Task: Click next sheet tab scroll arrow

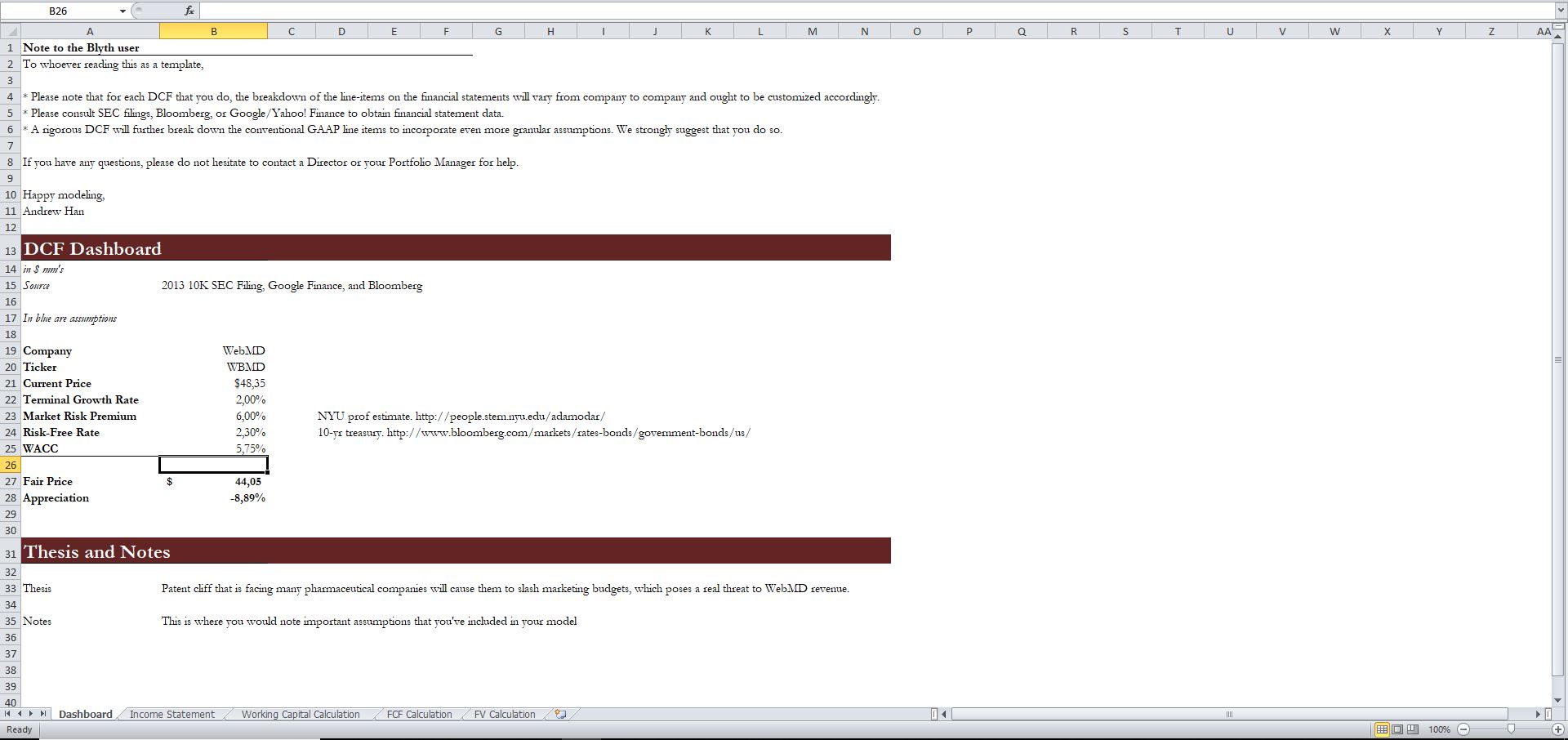Action: [31, 714]
